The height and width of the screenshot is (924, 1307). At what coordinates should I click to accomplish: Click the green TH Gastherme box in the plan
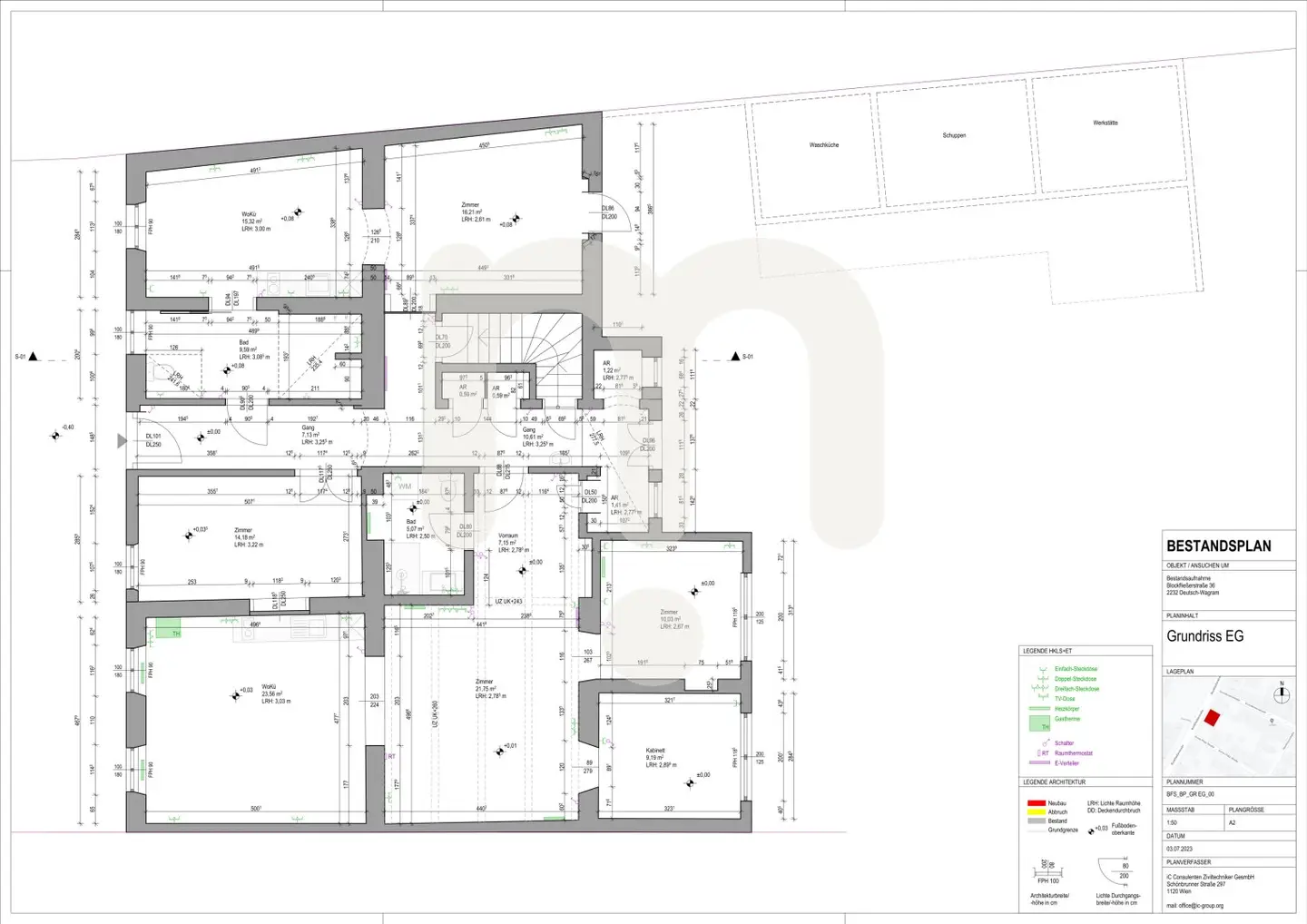click(167, 627)
